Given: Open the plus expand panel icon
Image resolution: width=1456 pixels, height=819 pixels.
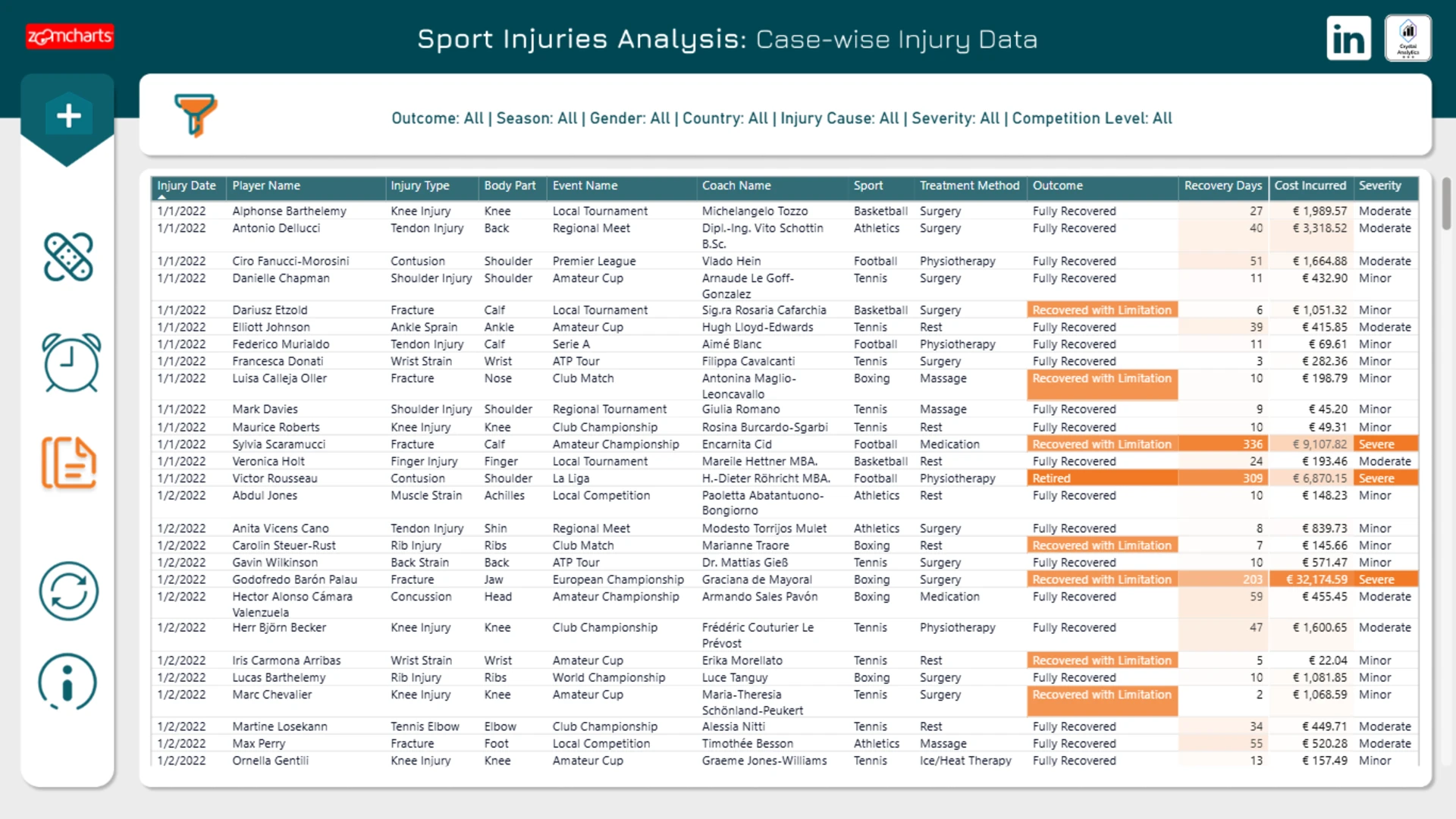Looking at the screenshot, I should tap(68, 115).
